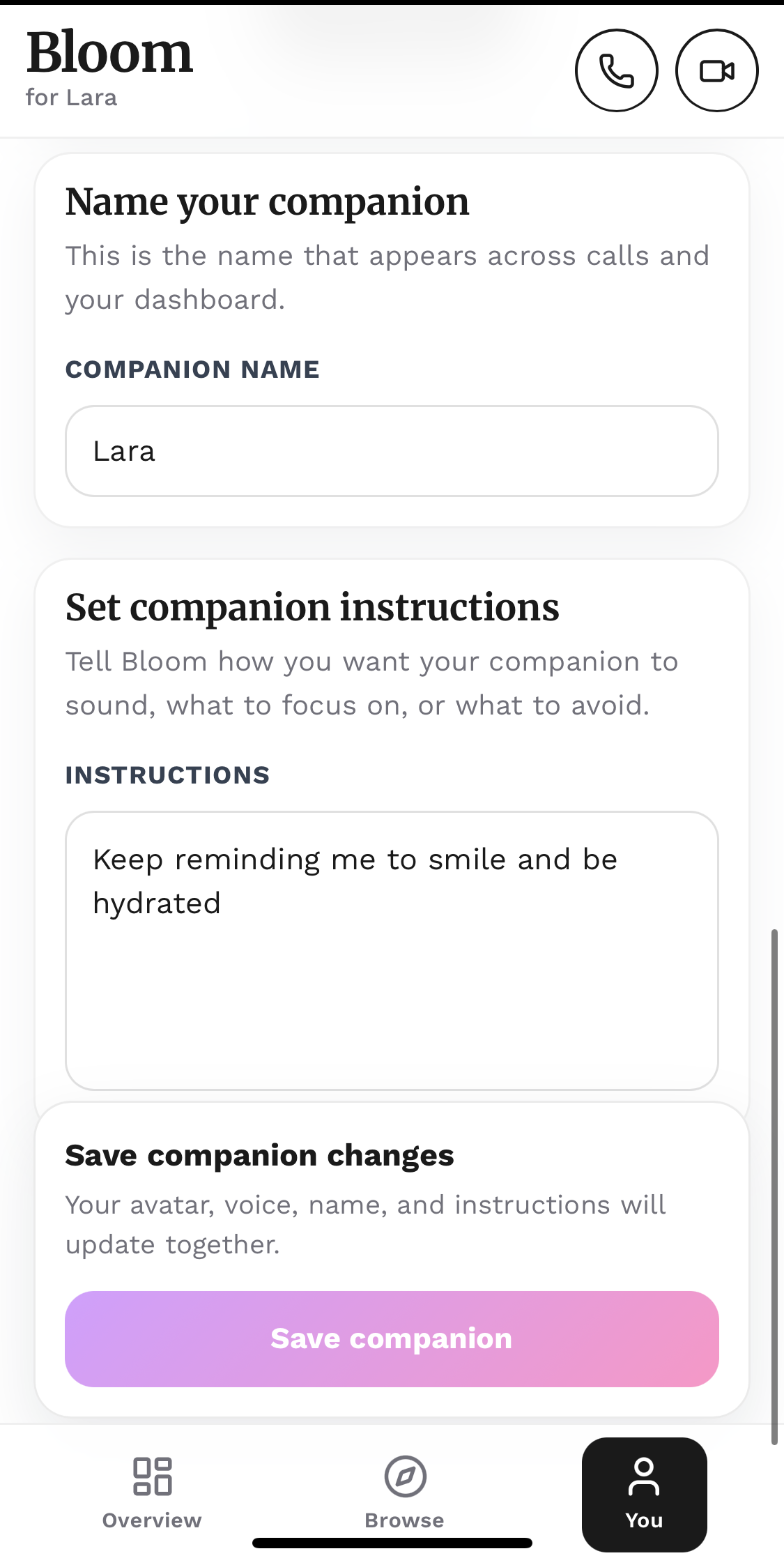
Task: Tap the "Set companion instructions" heading
Action: tap(312, 608)
